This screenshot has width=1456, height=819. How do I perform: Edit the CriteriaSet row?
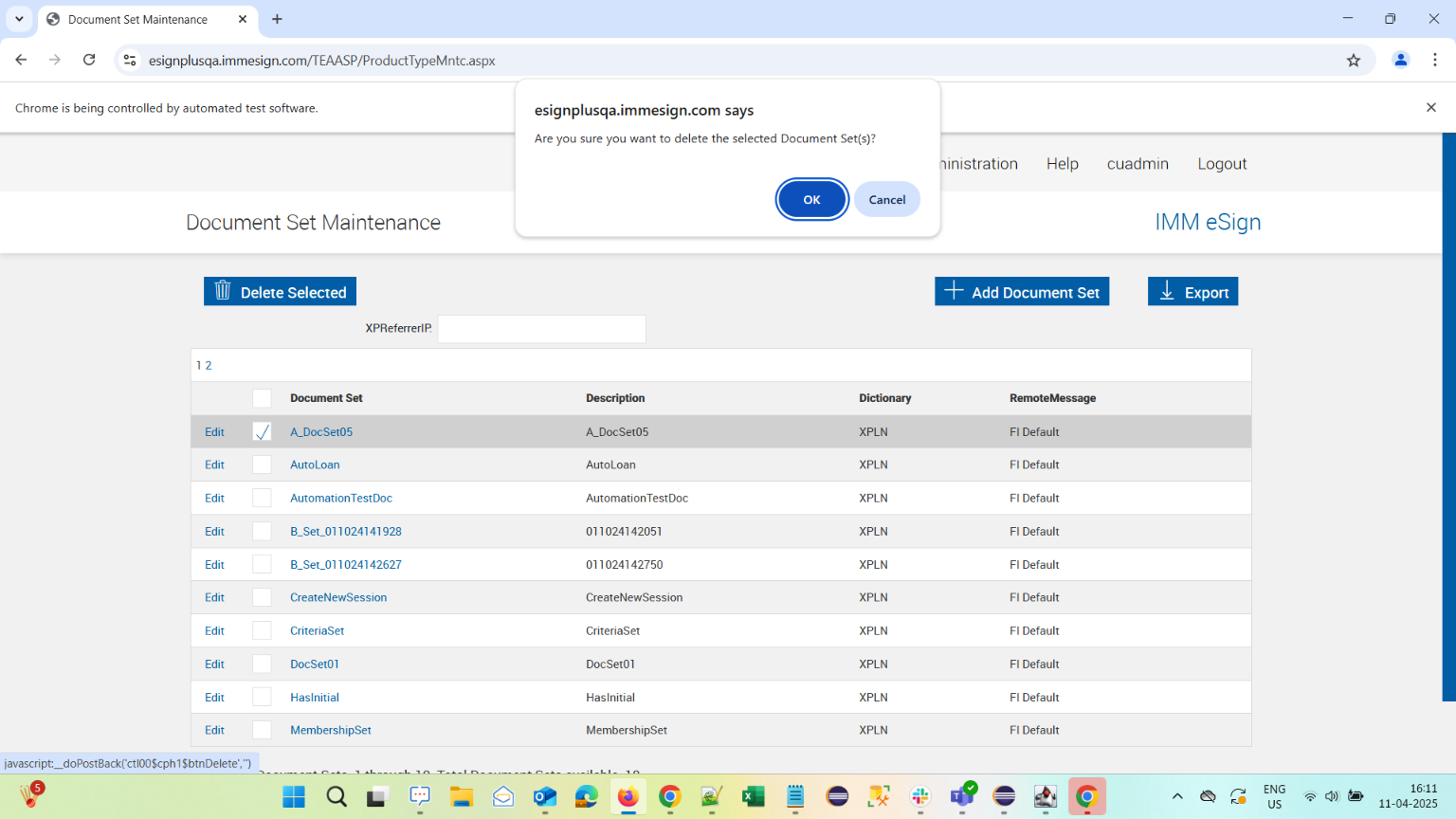pyautogui.click(x=214, y=631)
